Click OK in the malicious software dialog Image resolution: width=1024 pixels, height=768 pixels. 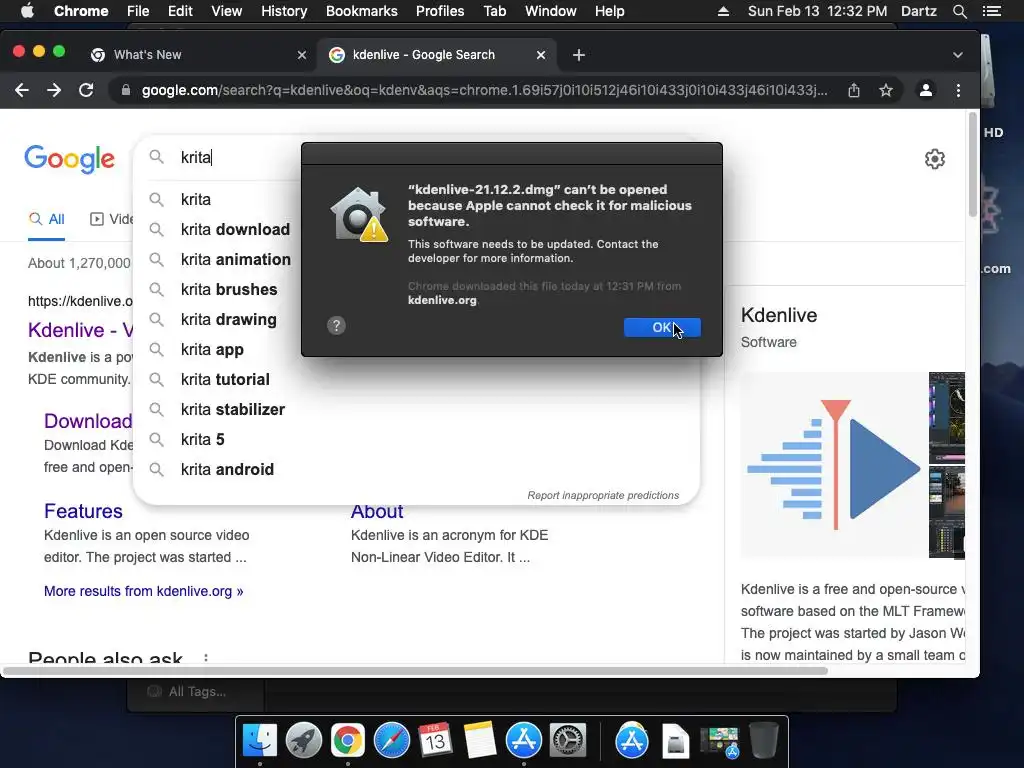tap(662, 327)
